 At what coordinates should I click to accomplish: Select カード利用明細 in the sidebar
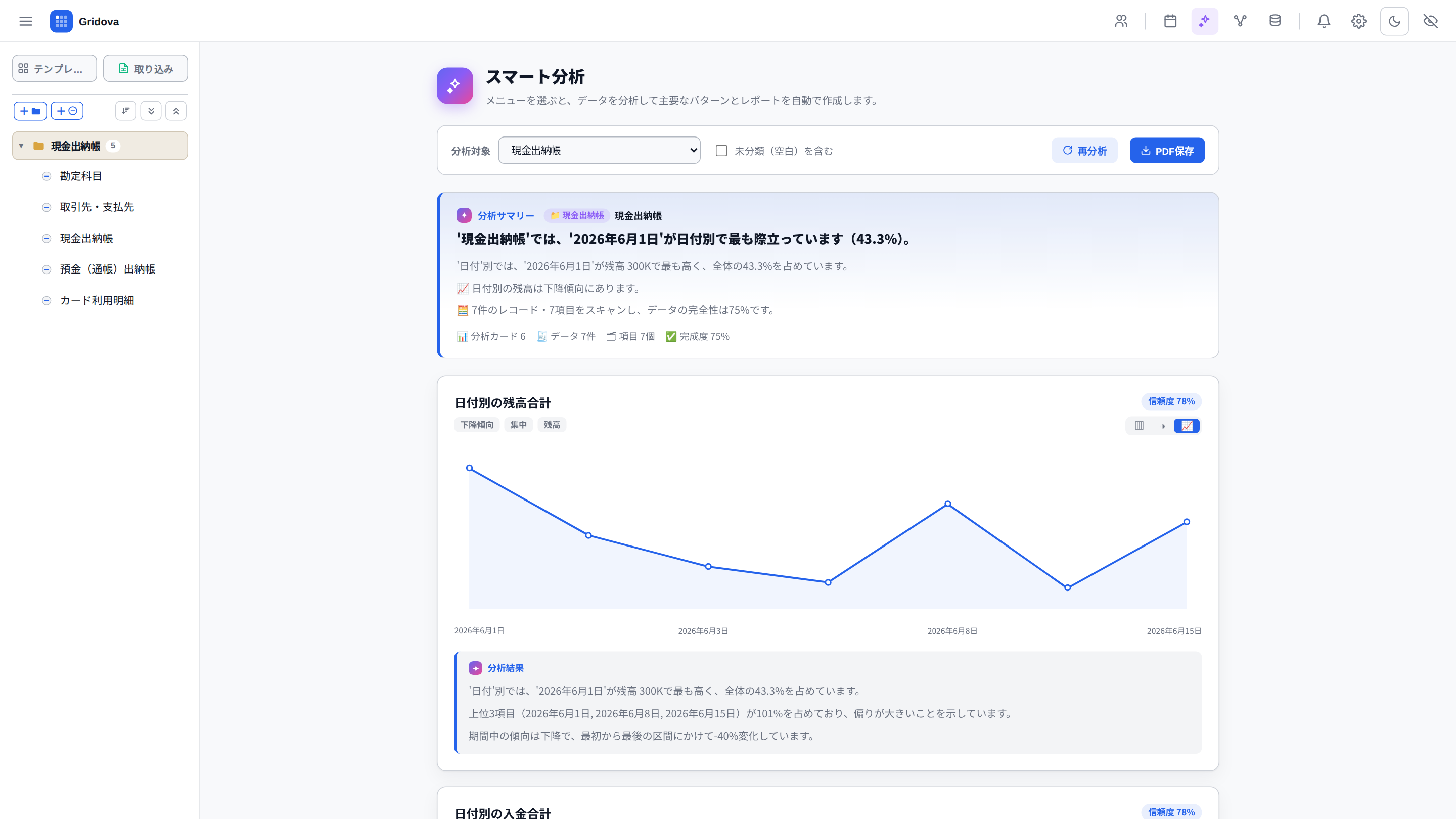(x=97, y=300)
